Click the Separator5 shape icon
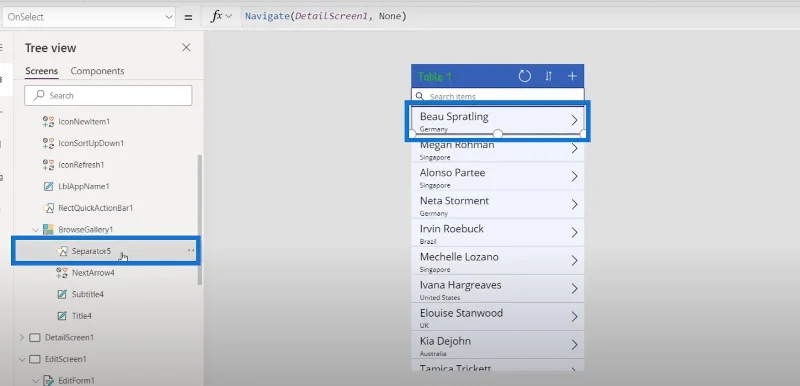This screenshot has height=386, width=800. pos(62,251)
